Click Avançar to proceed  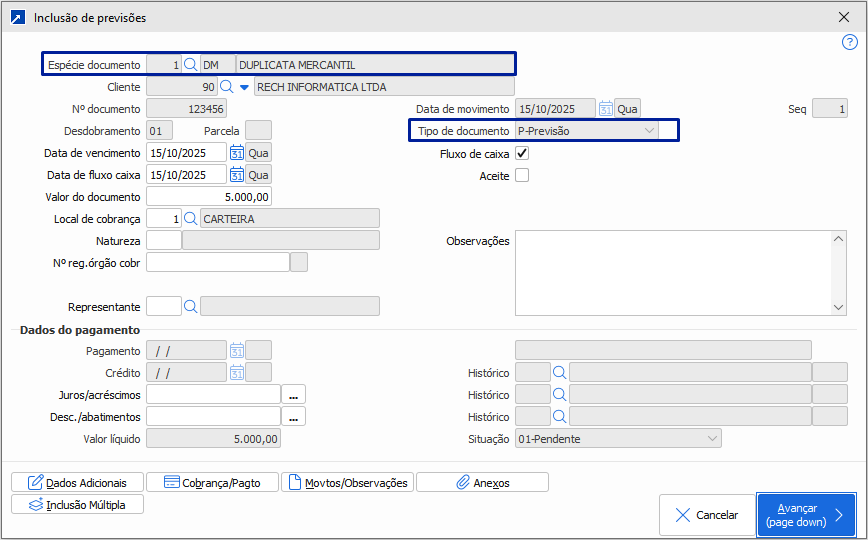805,515
